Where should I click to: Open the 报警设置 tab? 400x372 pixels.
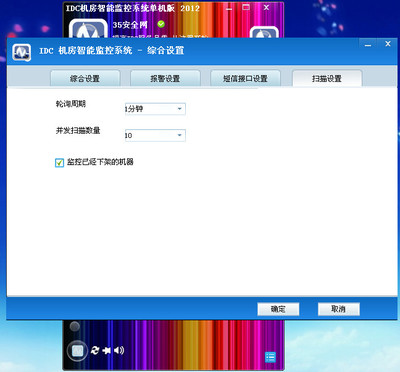[165, 78]
